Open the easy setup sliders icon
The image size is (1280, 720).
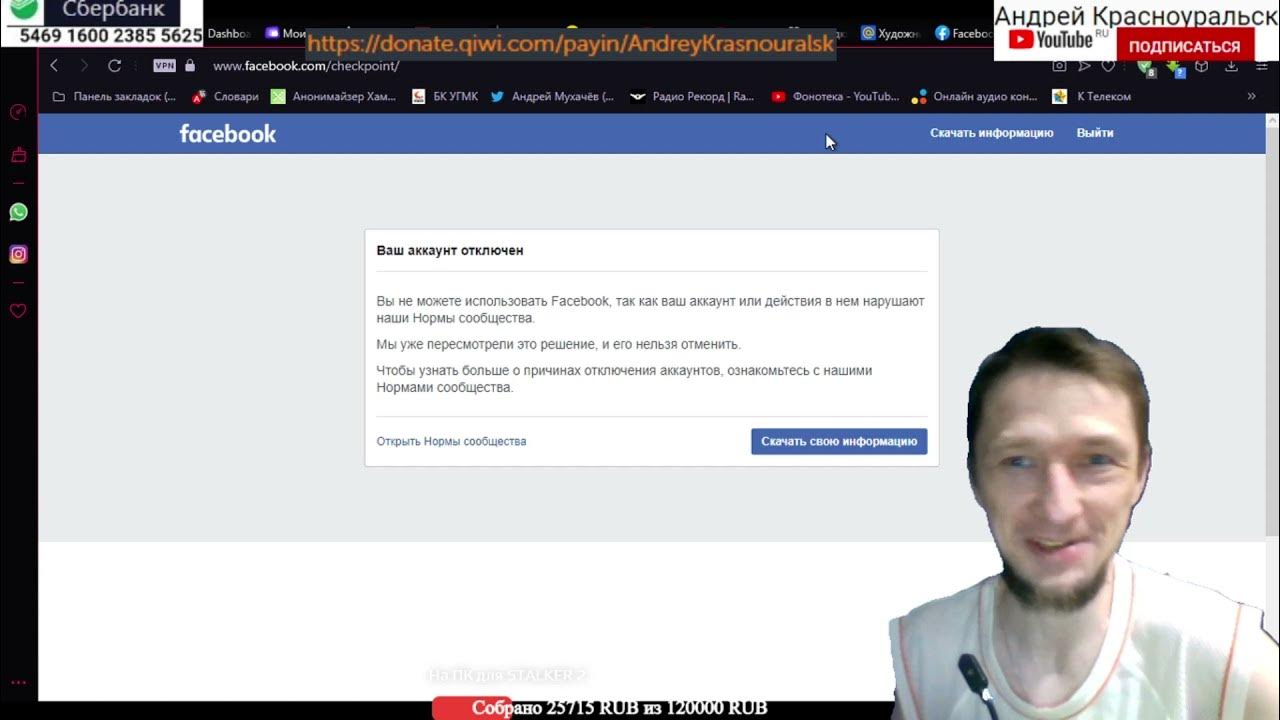(1262, 67)
